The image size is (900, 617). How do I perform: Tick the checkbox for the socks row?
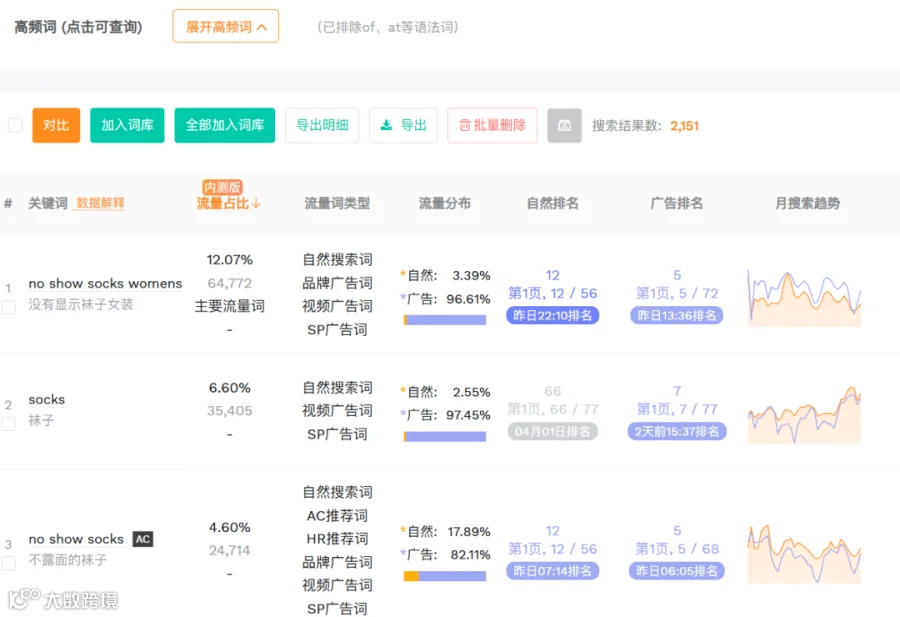click(x=9, y=424)
